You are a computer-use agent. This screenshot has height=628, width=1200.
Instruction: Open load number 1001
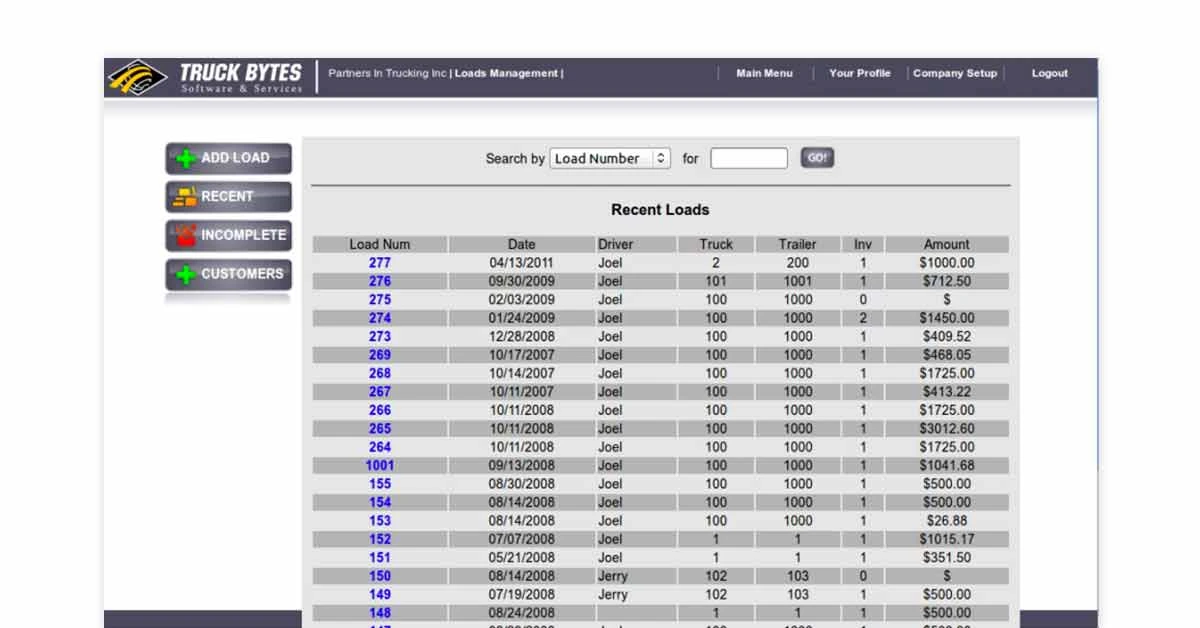(x=379, y=465)
